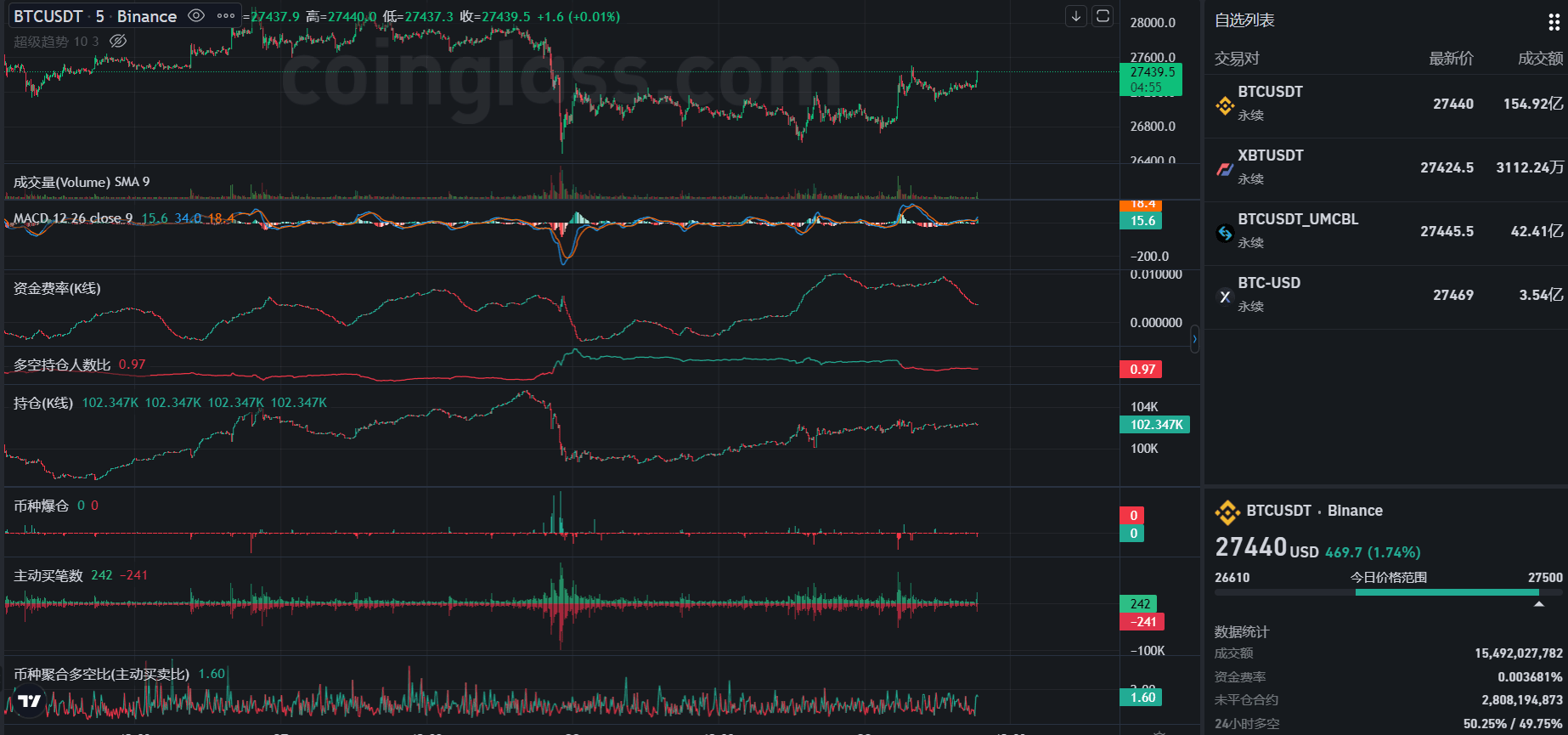Click the 27424.5 price for XBTUSDT
Screen dimensions: 1568x735
pos(1447,167)
